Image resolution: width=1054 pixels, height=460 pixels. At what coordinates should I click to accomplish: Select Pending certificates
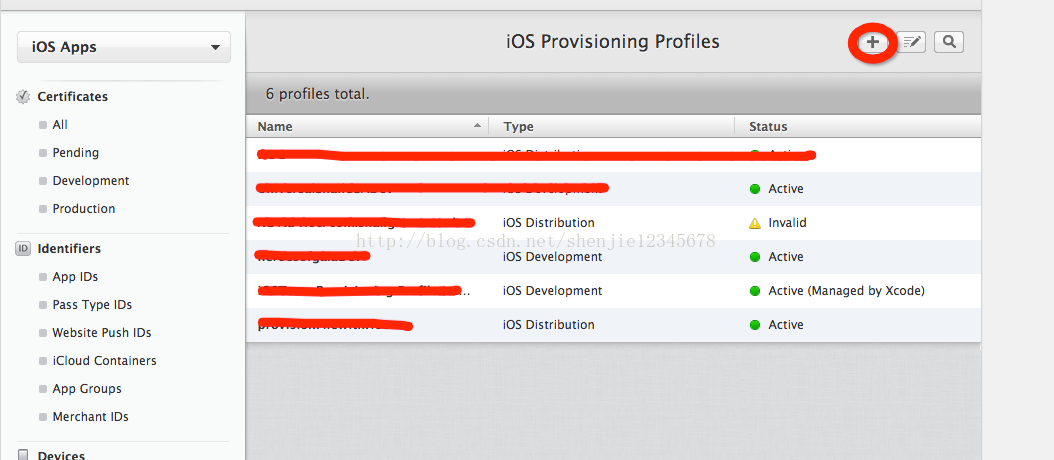click(75, 153)
